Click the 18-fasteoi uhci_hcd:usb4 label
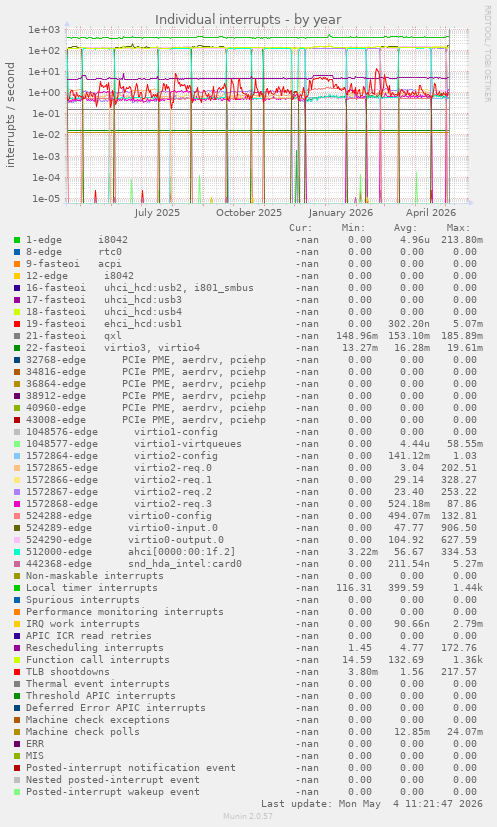497x827 pixels. [104, 312]
